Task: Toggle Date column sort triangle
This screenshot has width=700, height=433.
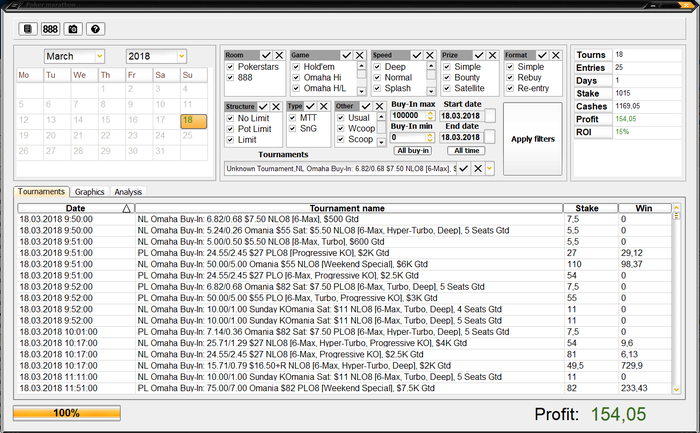Action: tap(126, 208)
